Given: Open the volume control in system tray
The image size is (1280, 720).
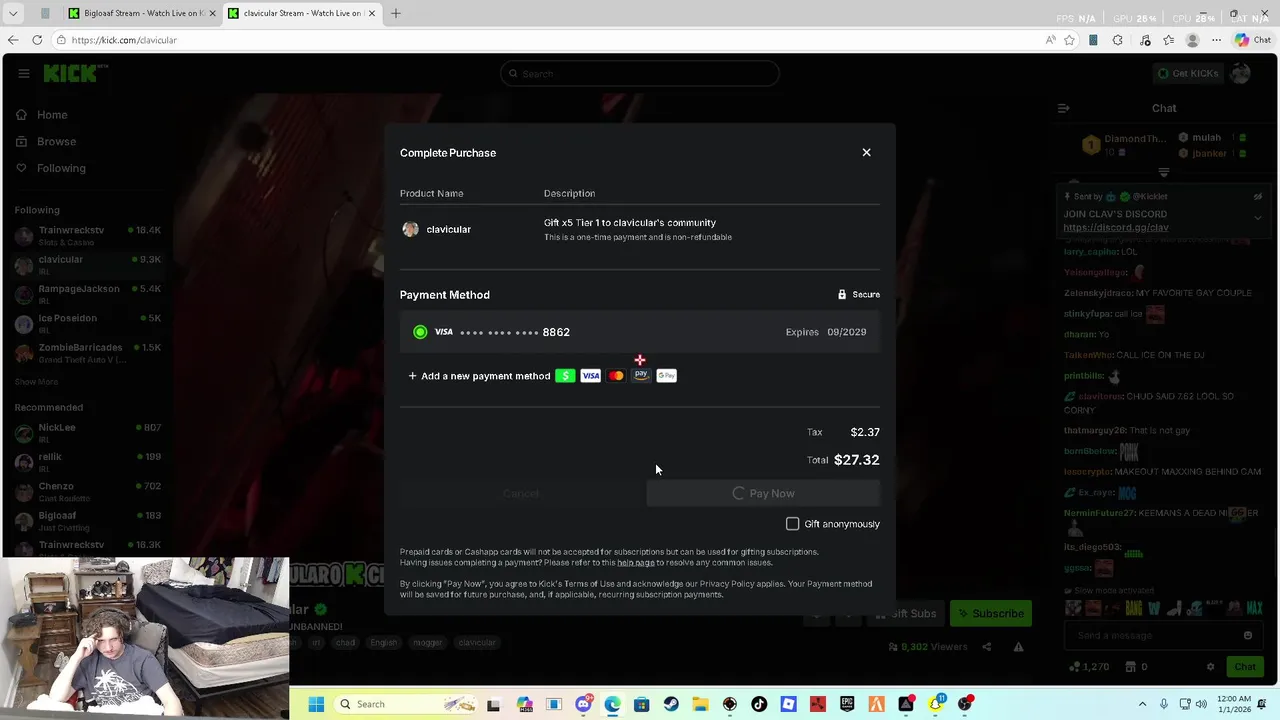Looking at the screenshot, I should click(1200, 704).
